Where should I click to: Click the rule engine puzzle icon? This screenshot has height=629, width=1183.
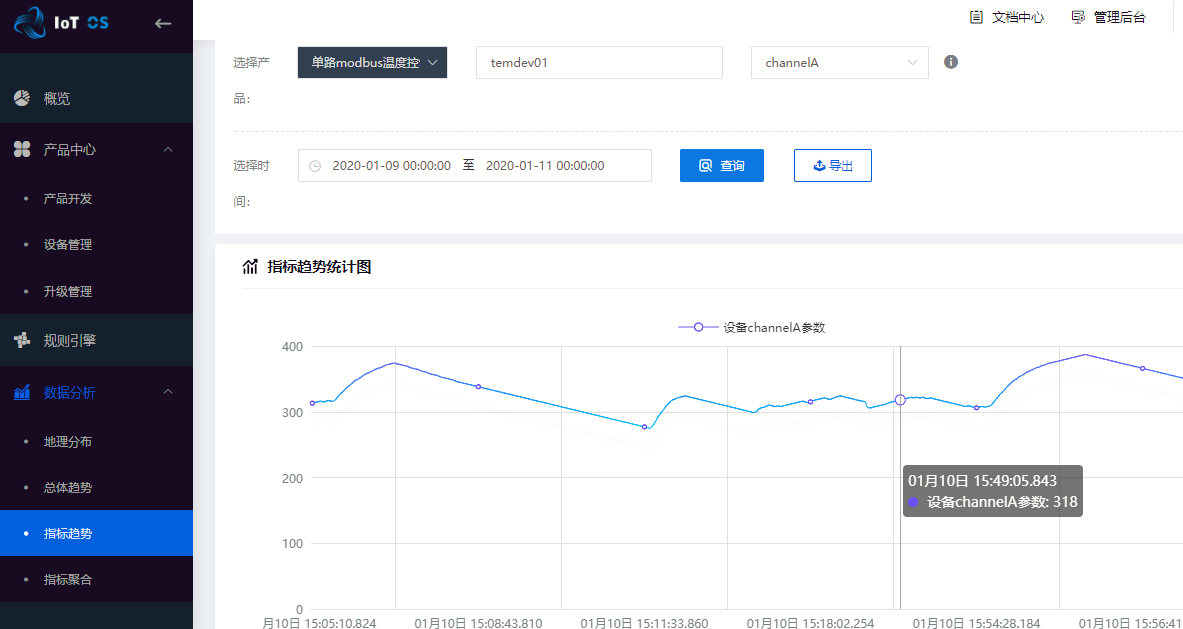[x=22, y=340]
